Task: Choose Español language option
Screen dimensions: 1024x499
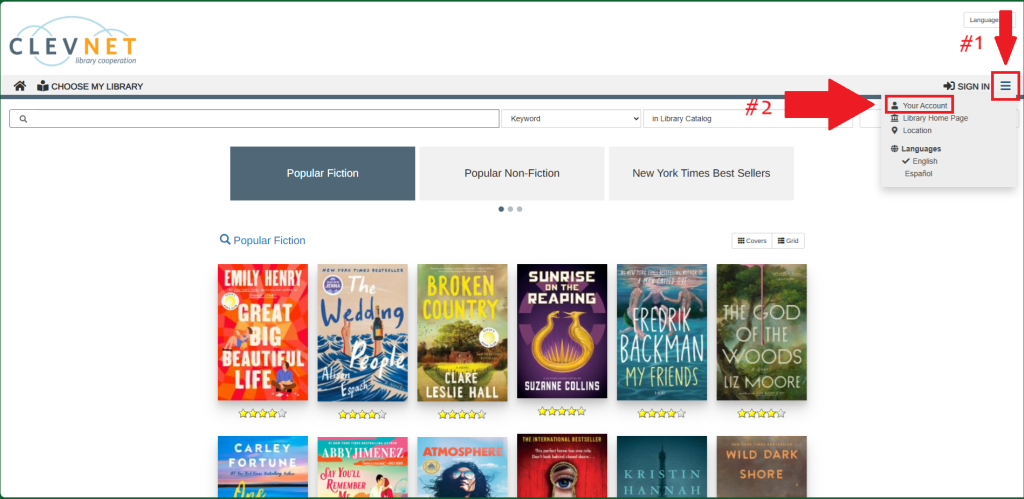Action: [918, 174]
